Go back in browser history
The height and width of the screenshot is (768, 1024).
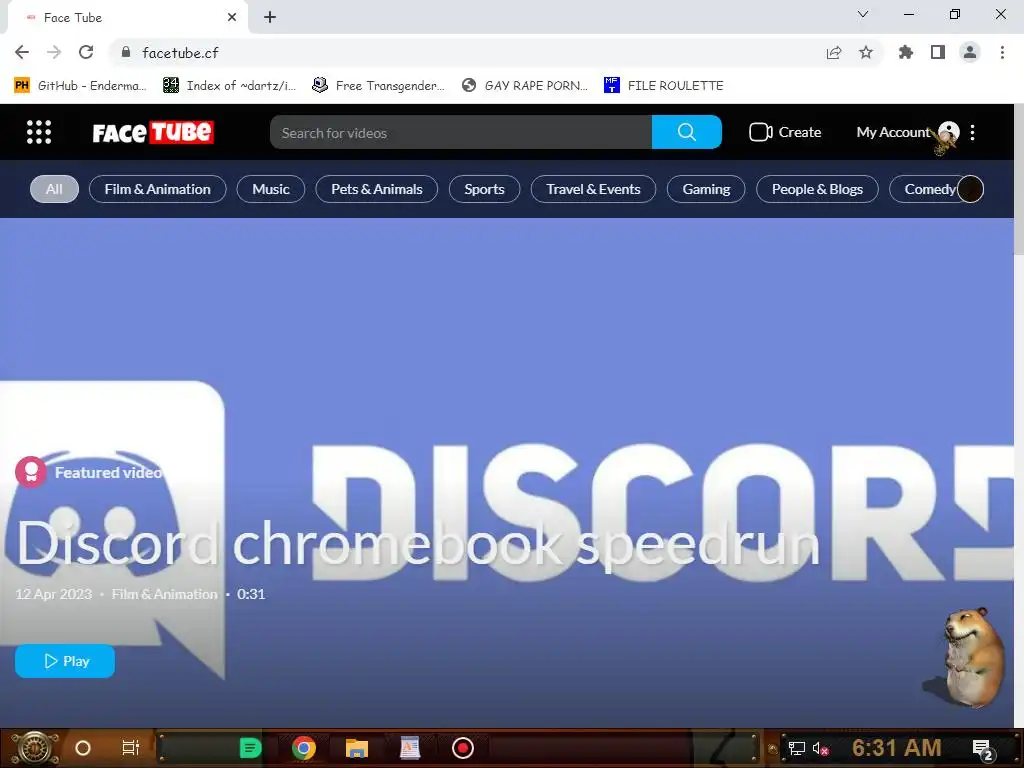pos(22,52)
